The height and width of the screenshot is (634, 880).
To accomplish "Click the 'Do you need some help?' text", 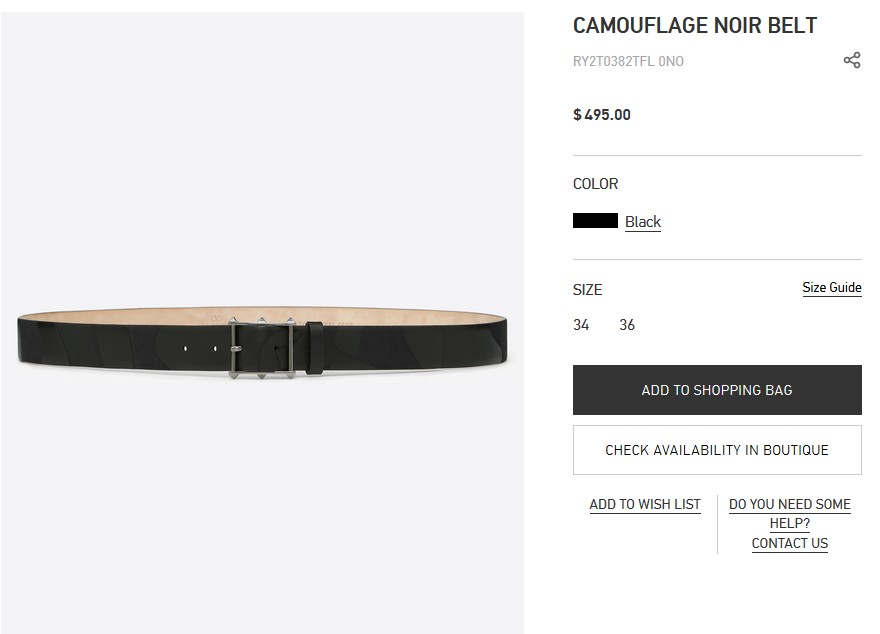I will point(790,513).
